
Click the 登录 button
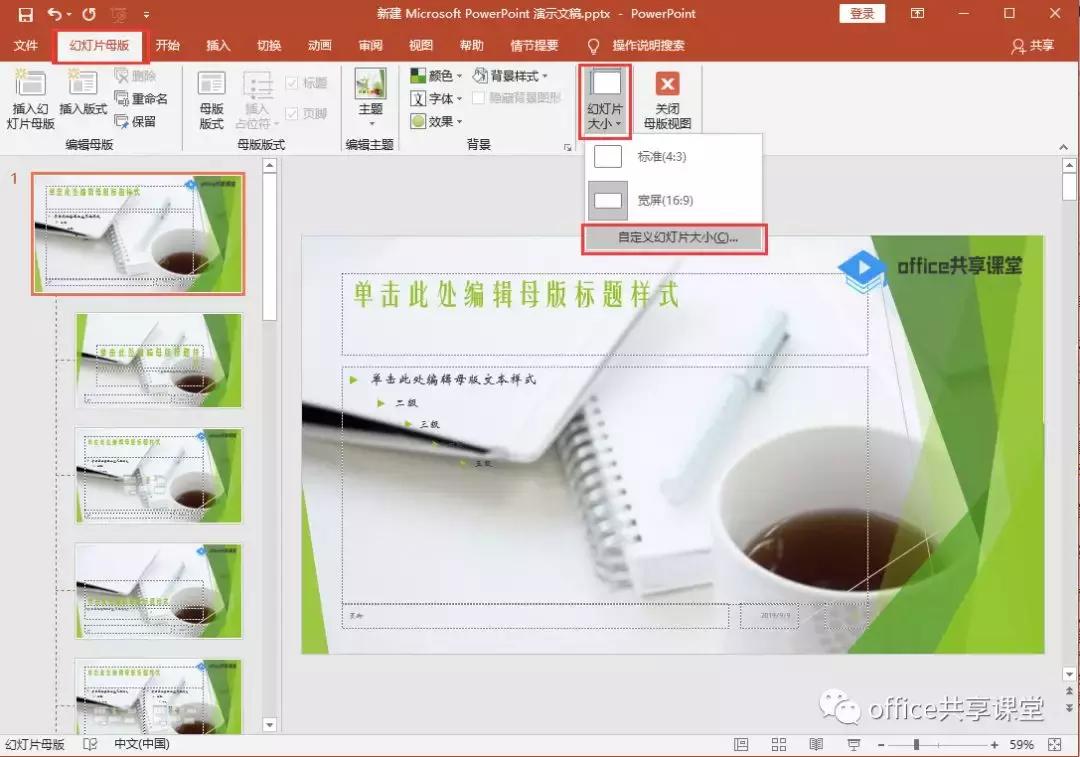pyautogui.click(x=861, y=14)
